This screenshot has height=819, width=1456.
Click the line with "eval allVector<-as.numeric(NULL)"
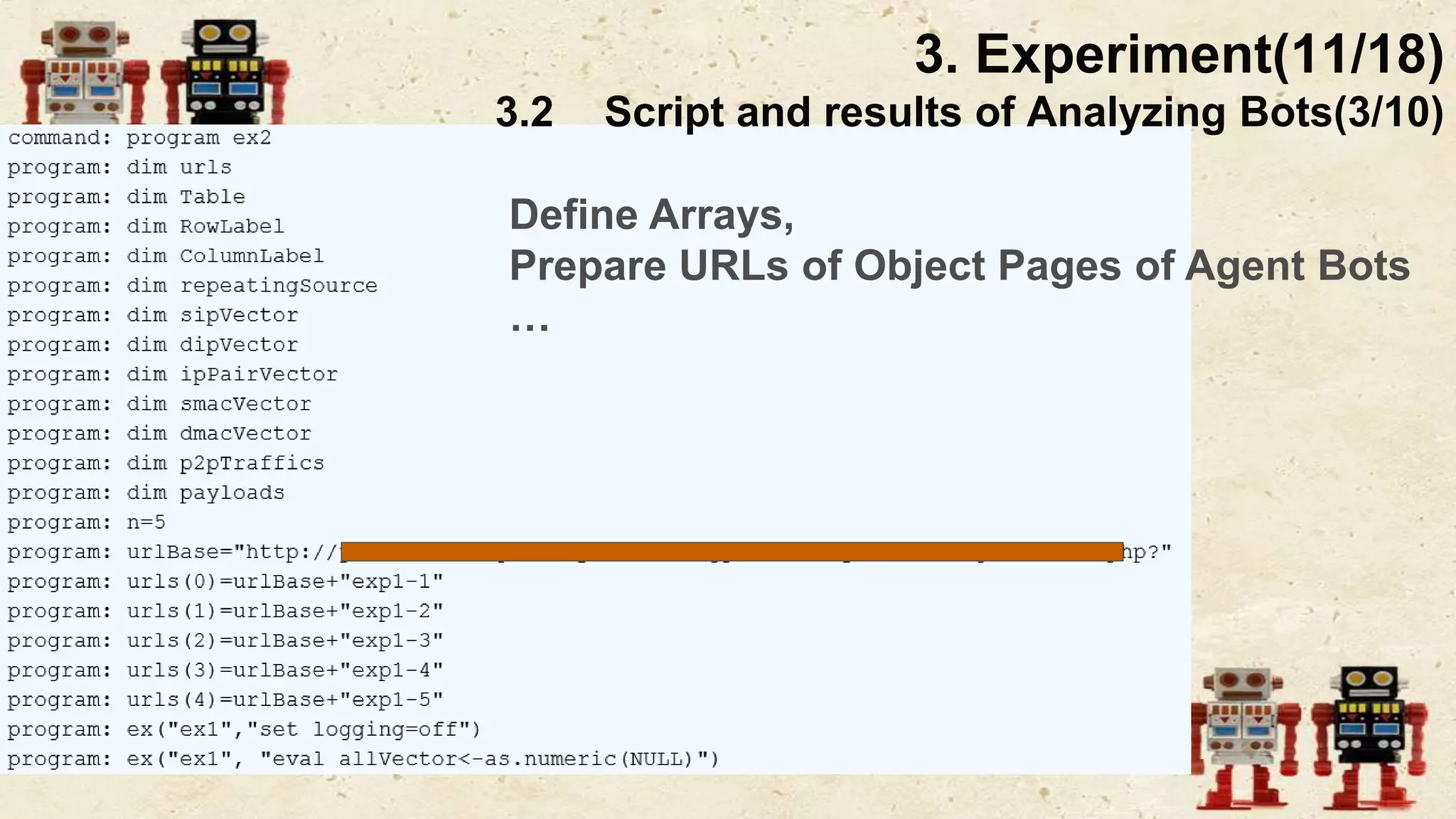coord(363,760)
